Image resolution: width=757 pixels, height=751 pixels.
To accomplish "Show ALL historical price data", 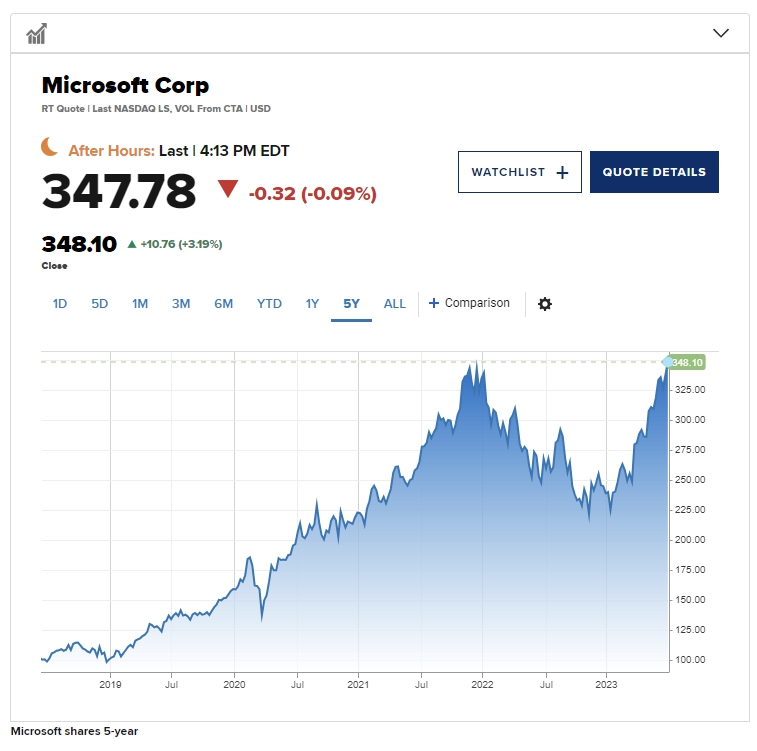I will click(x=395, y=304).
